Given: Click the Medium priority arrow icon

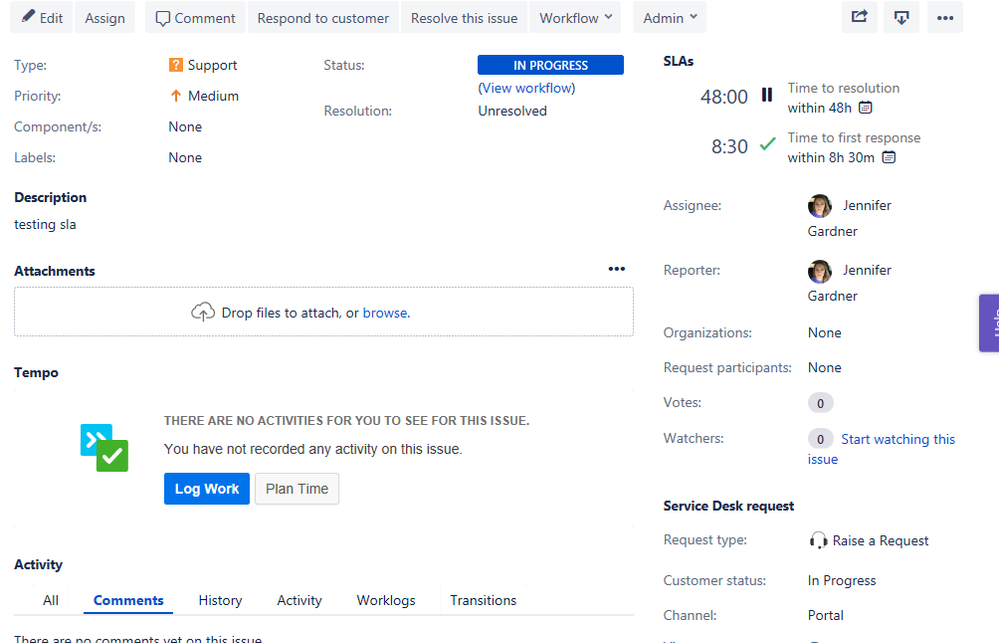Looking at the screenshot, I should (x=176, y=96).
